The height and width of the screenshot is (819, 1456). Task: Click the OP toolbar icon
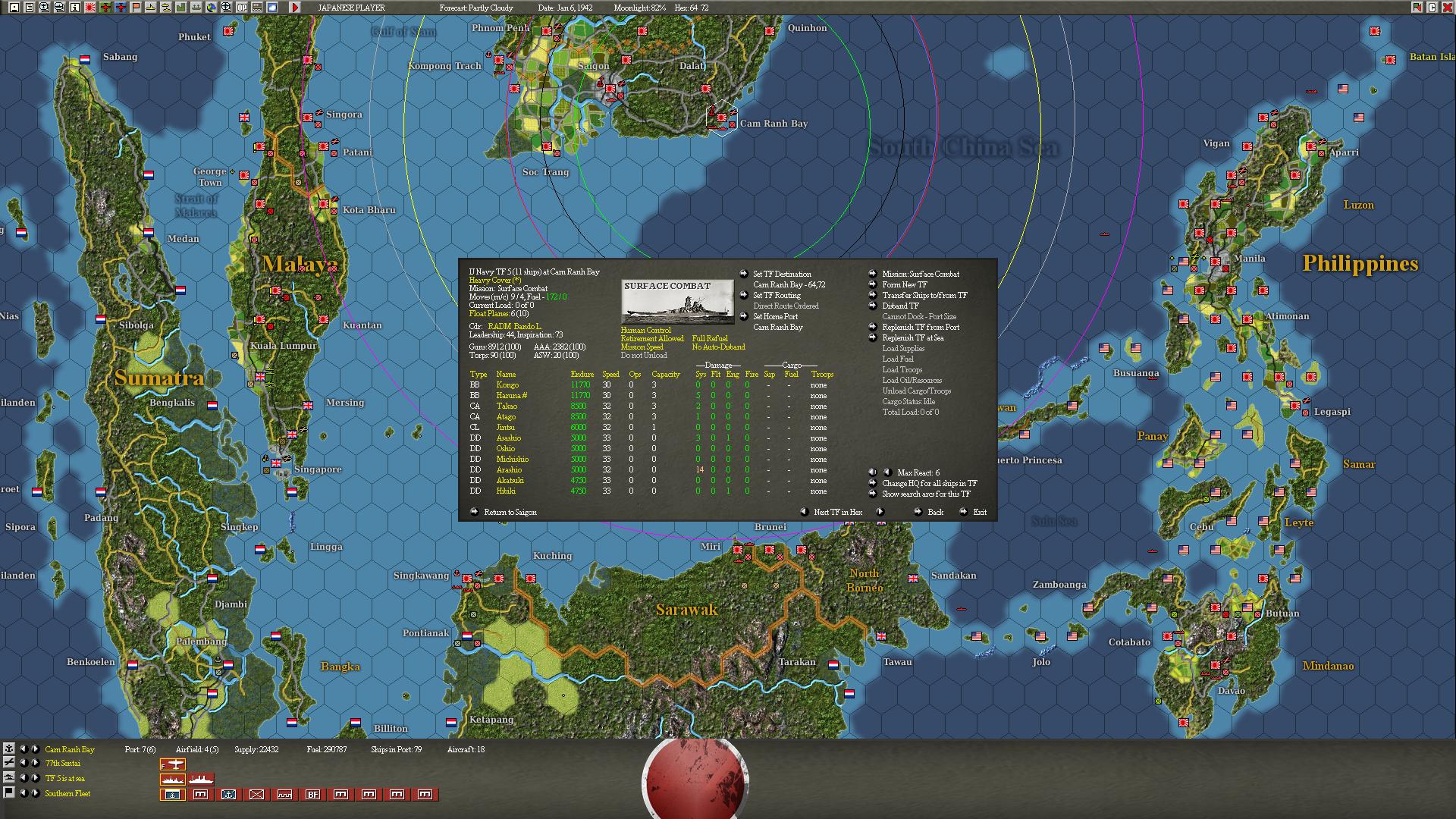coord(242,8)
